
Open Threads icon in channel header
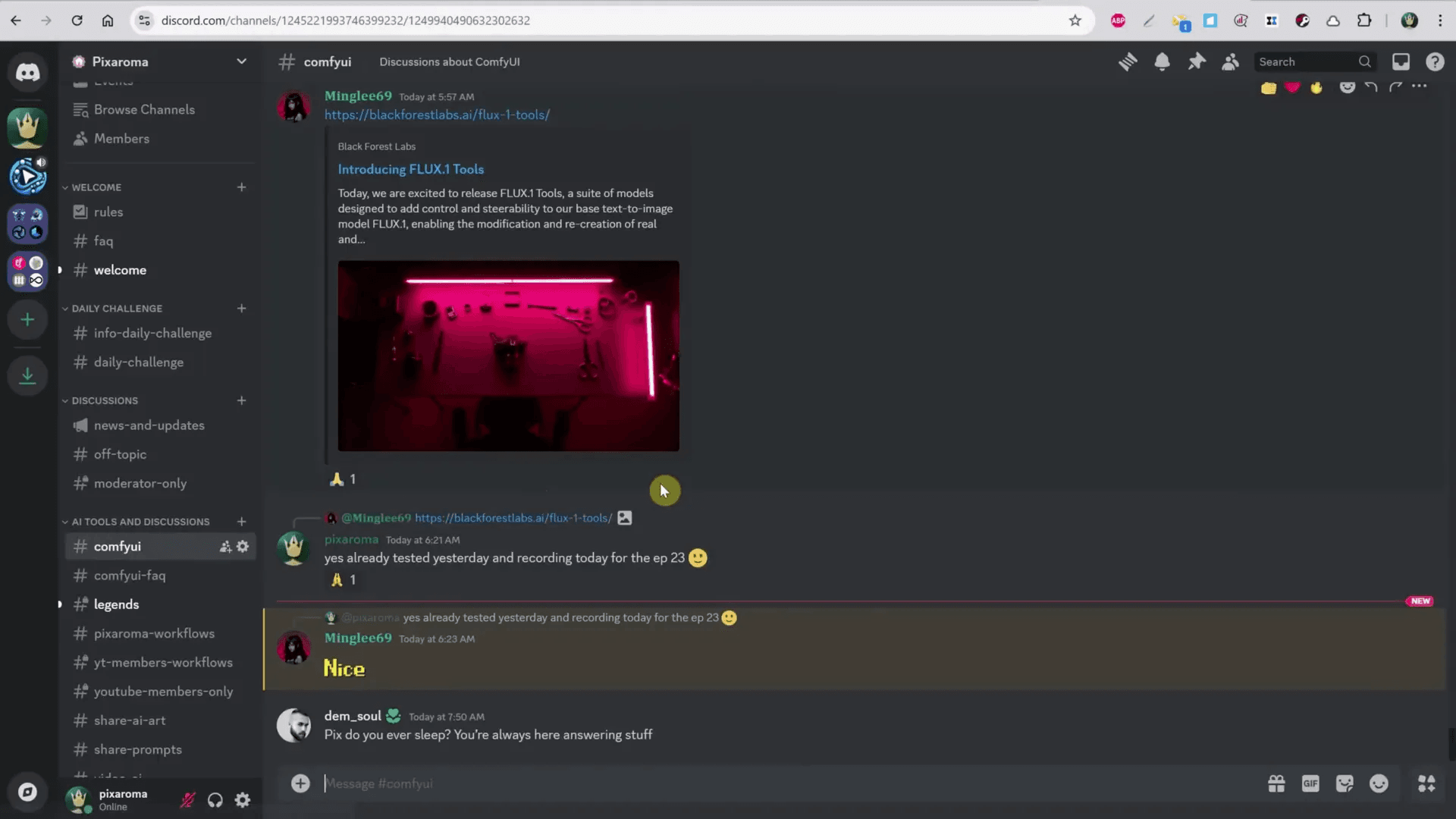pyautogui.click(x=1128, y=61)
